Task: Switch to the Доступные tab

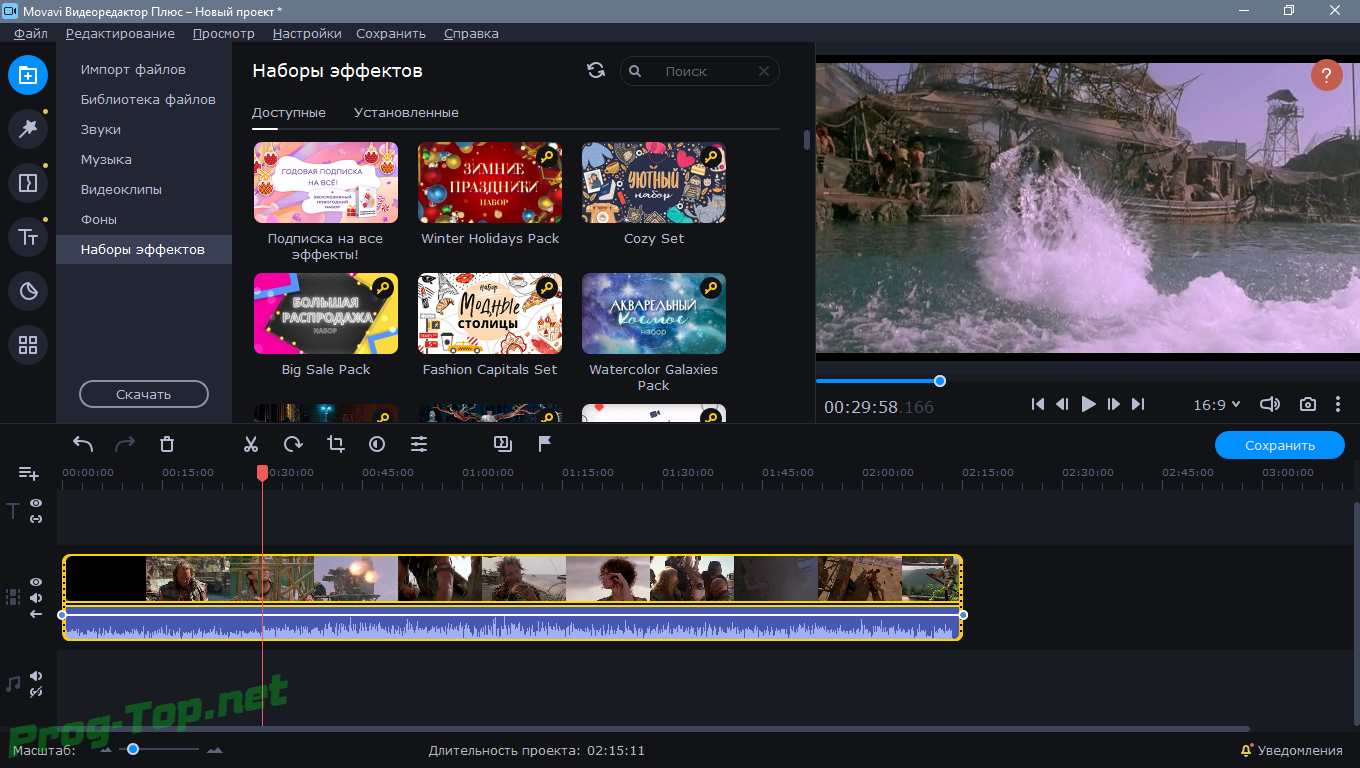Action: 289,112
